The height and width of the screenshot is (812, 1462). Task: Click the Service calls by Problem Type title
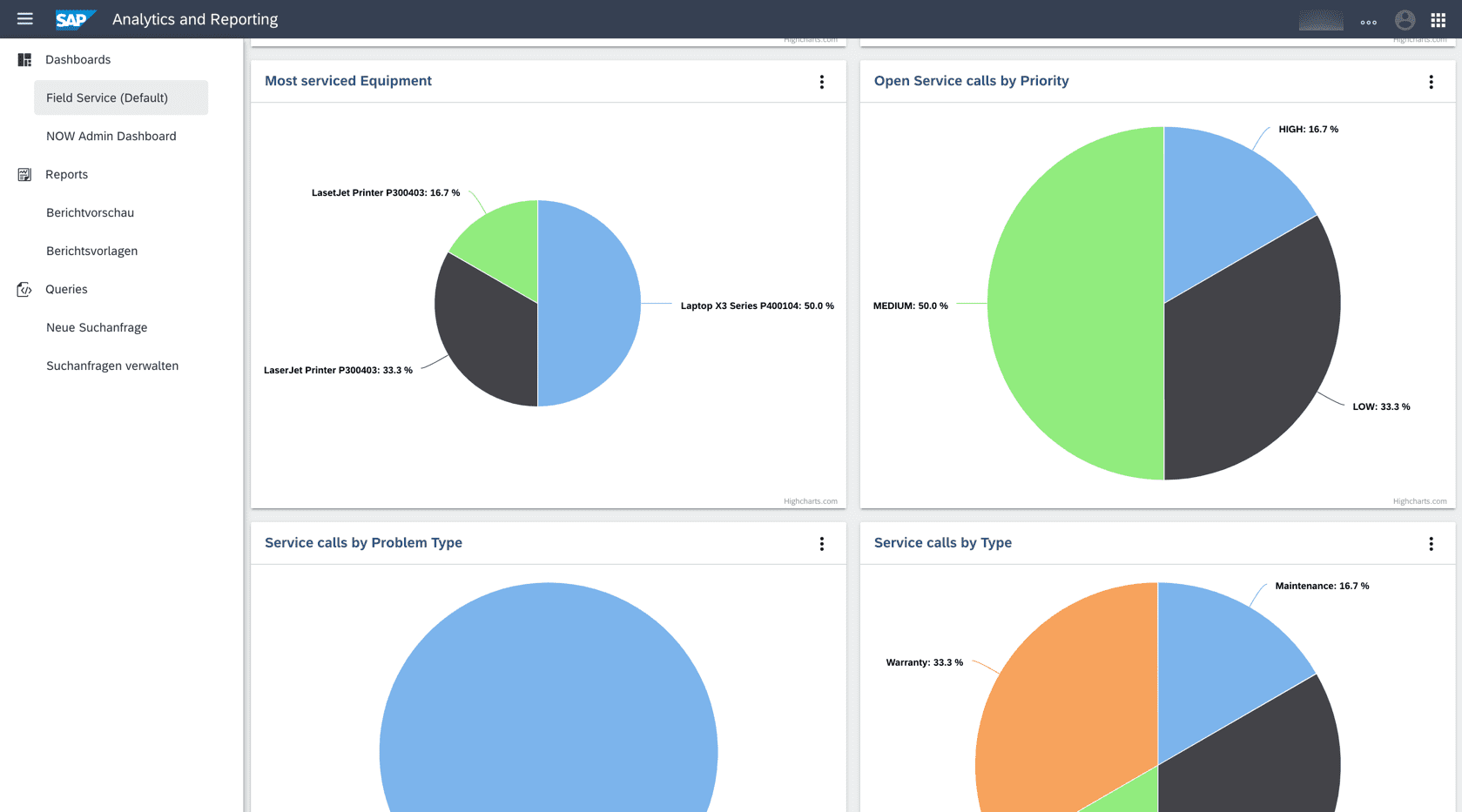point(363,543)
